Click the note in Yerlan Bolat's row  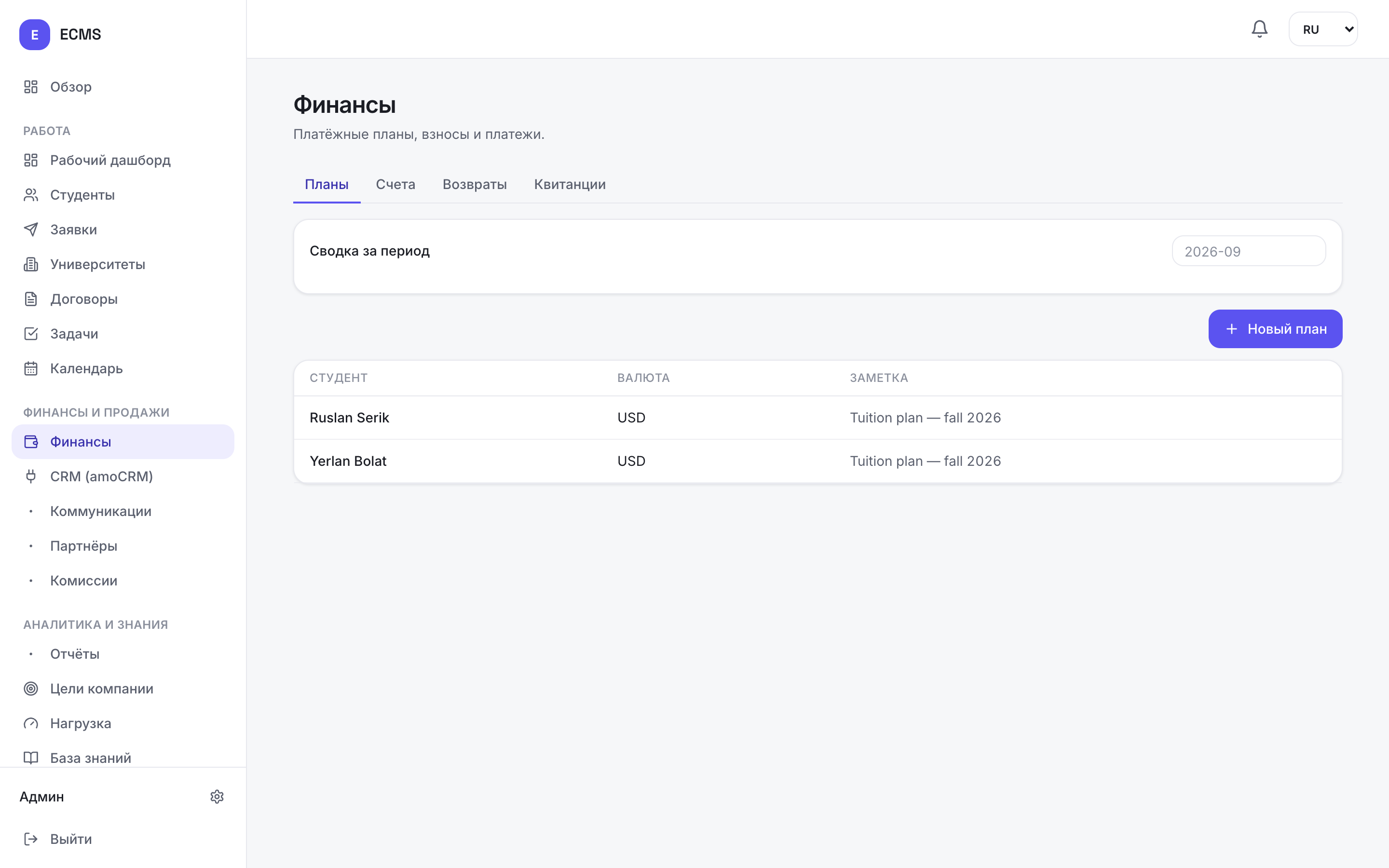925,461
